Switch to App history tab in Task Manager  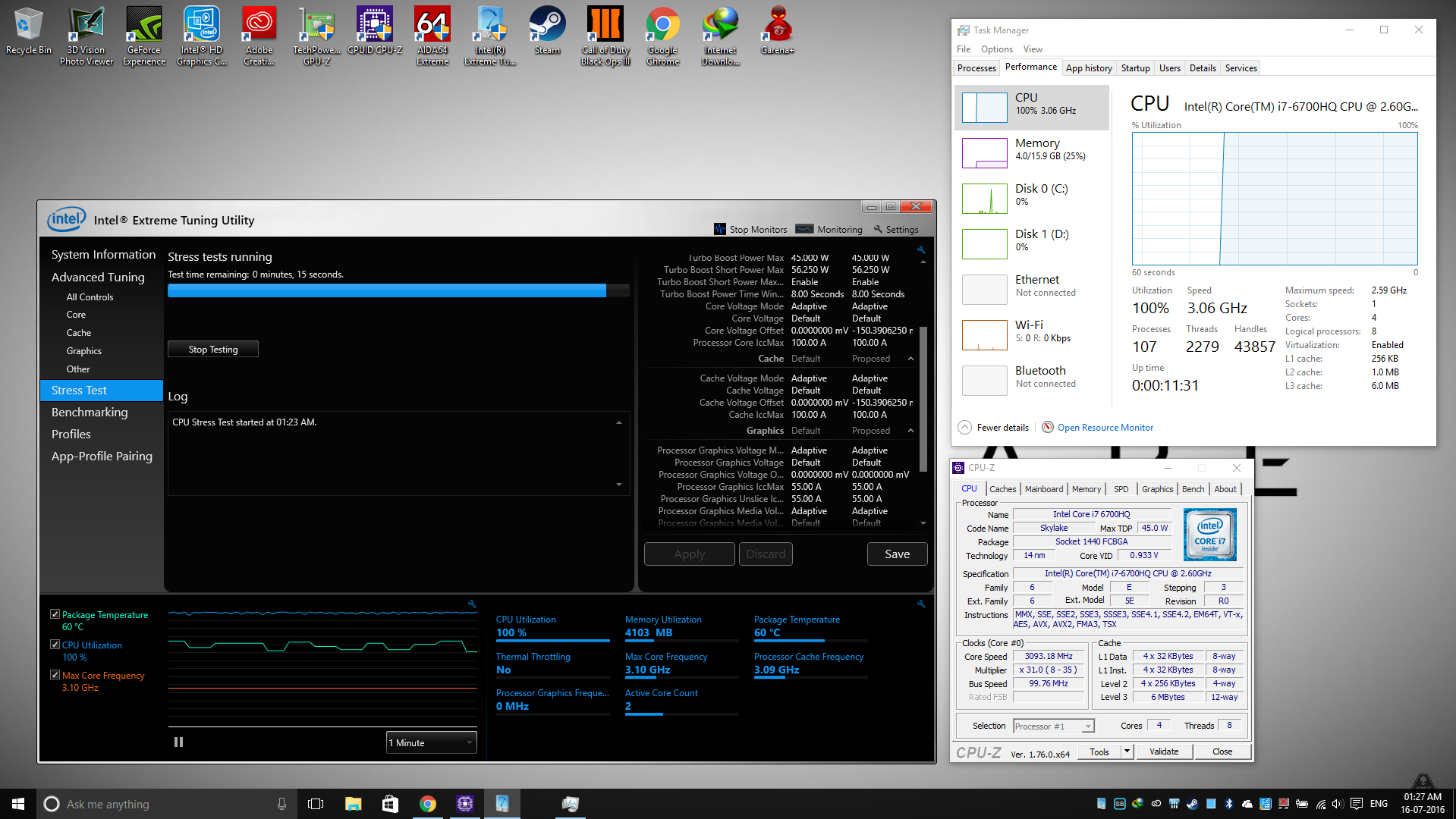tap(1088, 68)
